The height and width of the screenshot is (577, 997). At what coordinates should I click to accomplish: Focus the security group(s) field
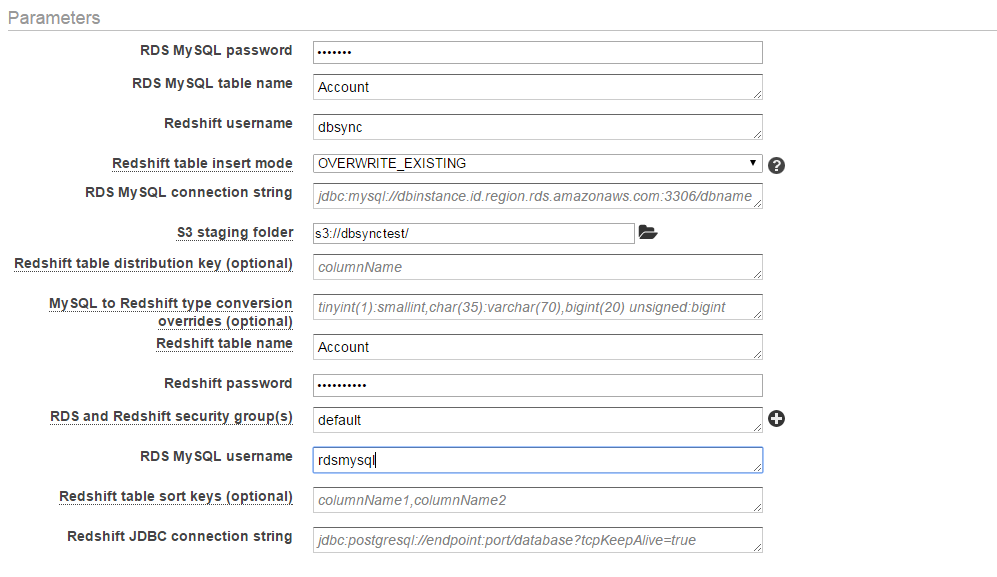[x=537, y=420]
